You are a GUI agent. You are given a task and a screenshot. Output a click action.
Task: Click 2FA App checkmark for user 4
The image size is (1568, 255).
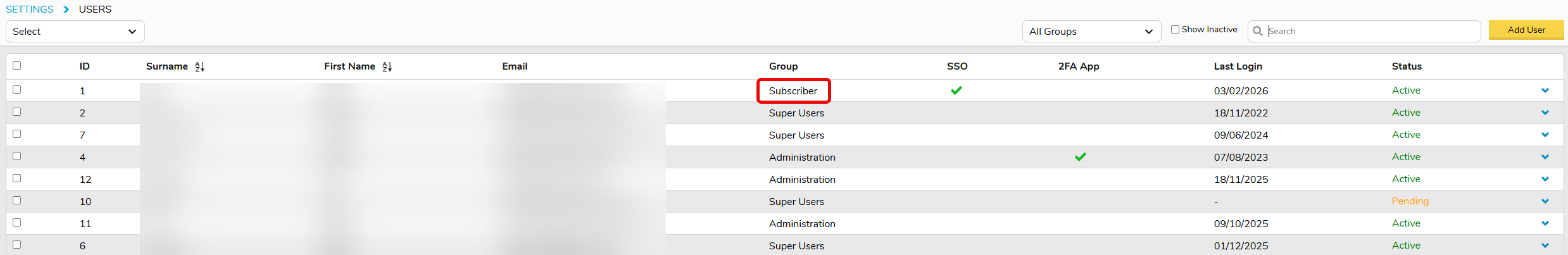pos(1080,157)
